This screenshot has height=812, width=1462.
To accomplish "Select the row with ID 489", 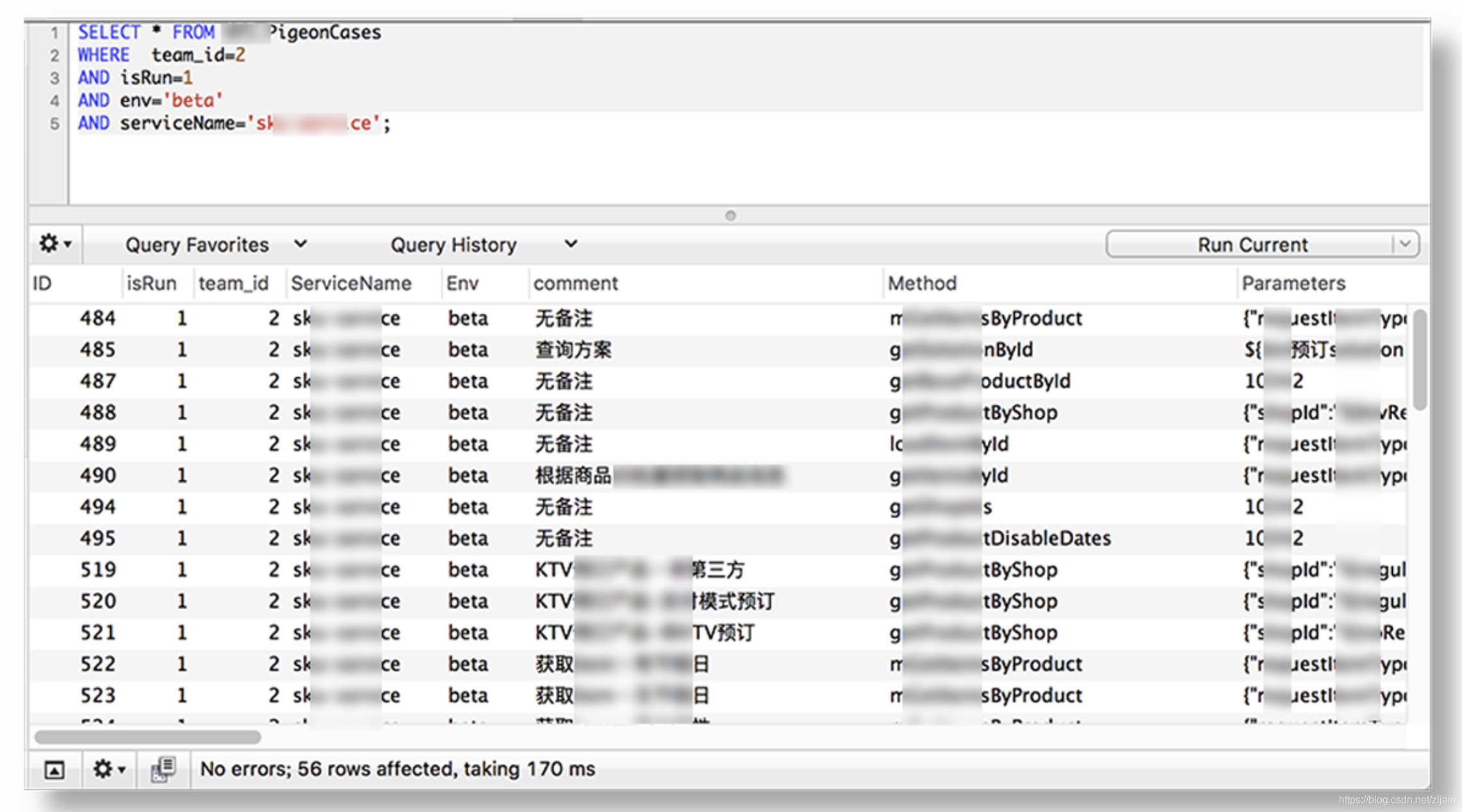I will click(x=718, y=444).
